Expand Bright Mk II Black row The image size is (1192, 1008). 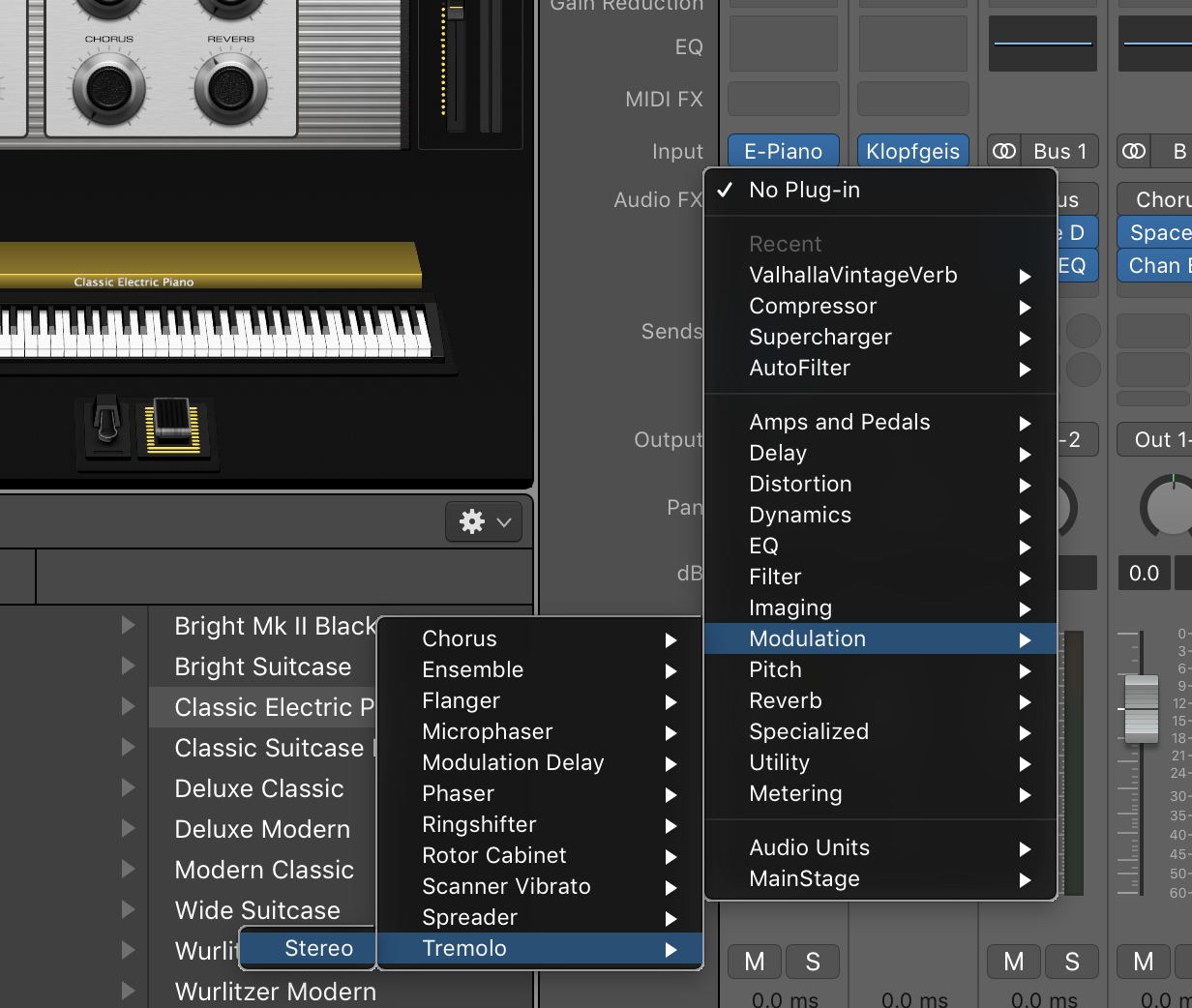[128, 626]
